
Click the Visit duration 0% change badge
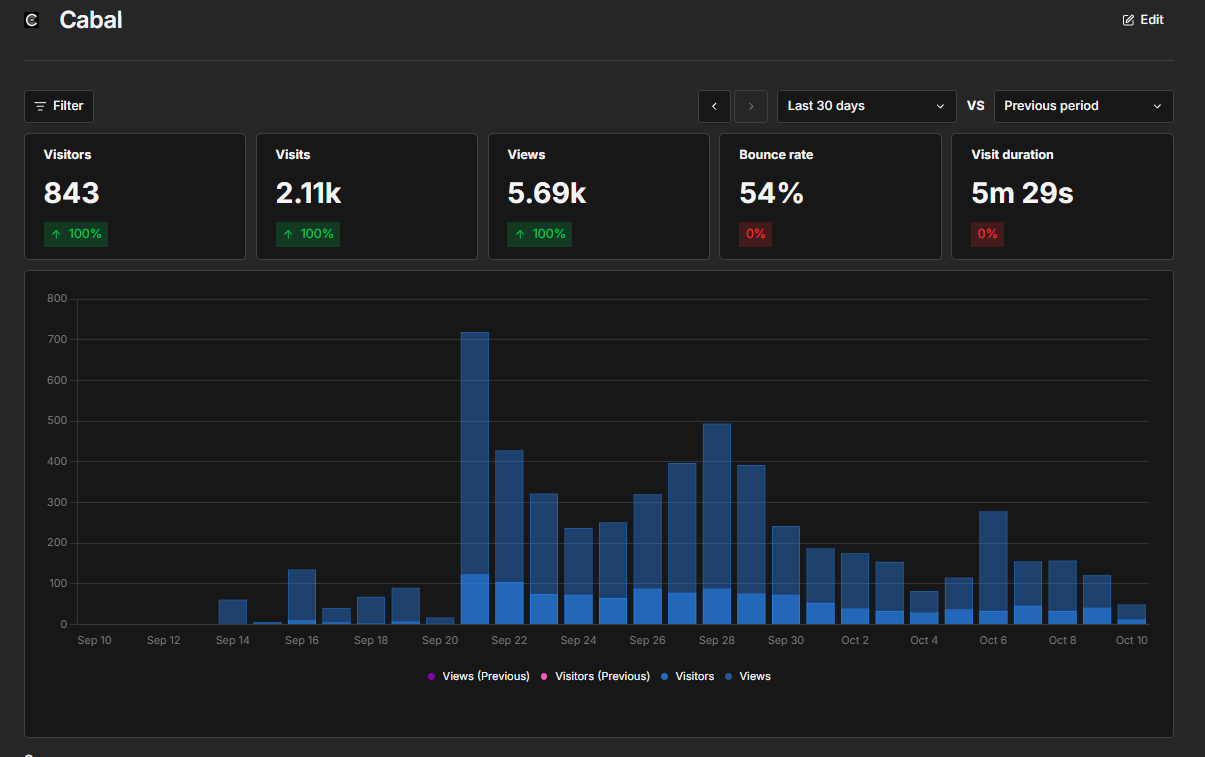tap(987, 234)
